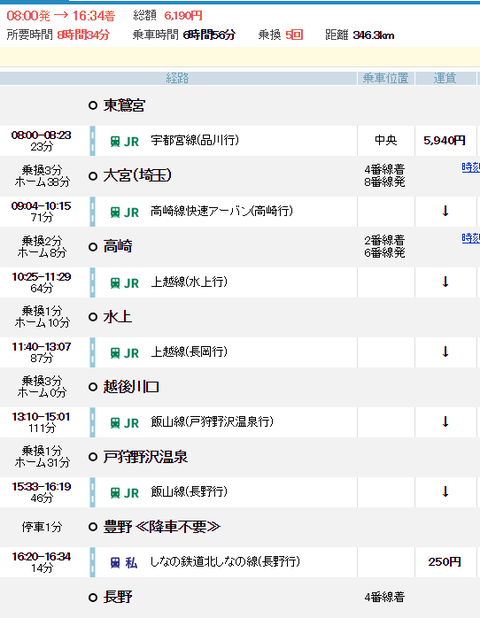Image resolution: width=480 pixels, height=618 pixels.
Task: Click the 乗換3分 ホーム38分 transfer info
Action: tap(42, 176)
